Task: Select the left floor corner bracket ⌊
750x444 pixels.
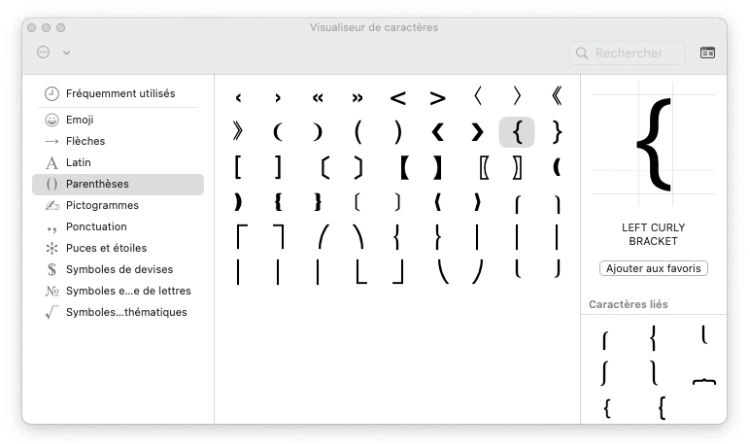Action: [361, 272]
